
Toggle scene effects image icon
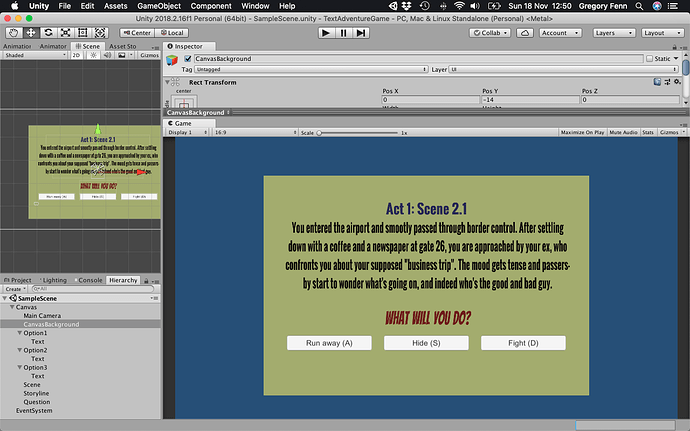click(121, 55)
